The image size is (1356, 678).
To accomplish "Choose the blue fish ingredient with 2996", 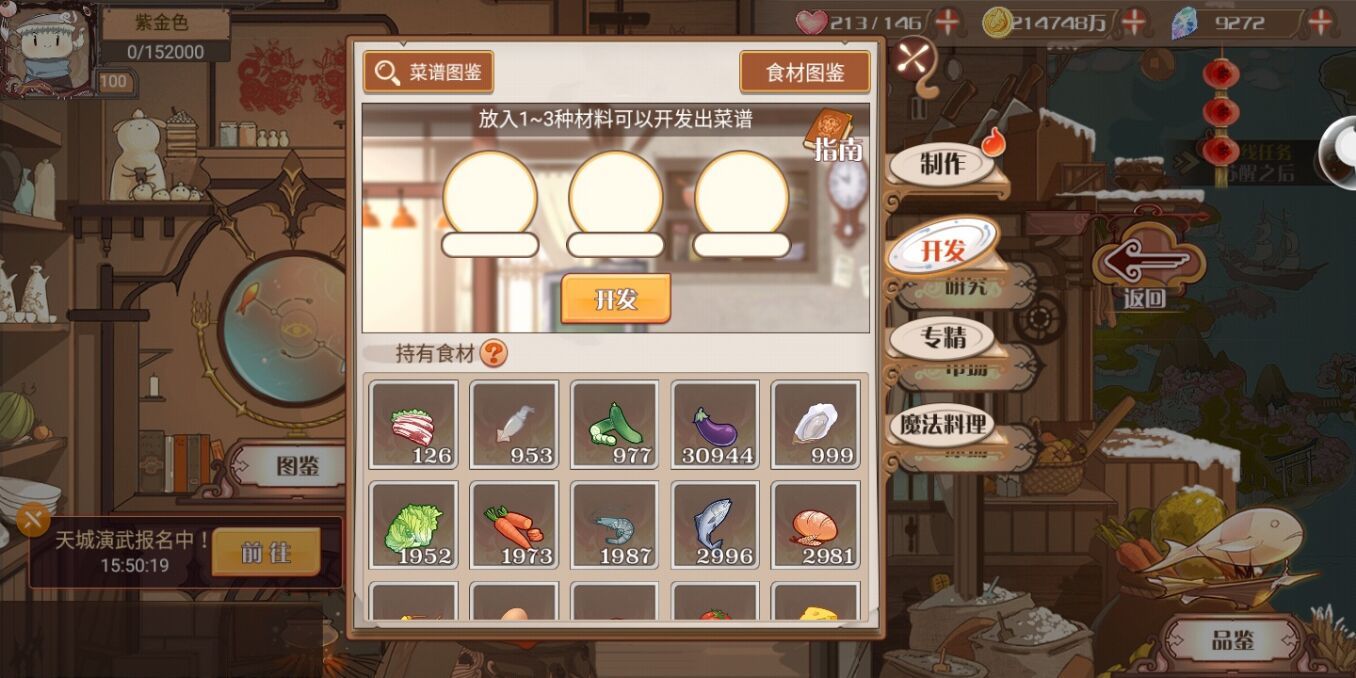I will click(x=715, y=525).
